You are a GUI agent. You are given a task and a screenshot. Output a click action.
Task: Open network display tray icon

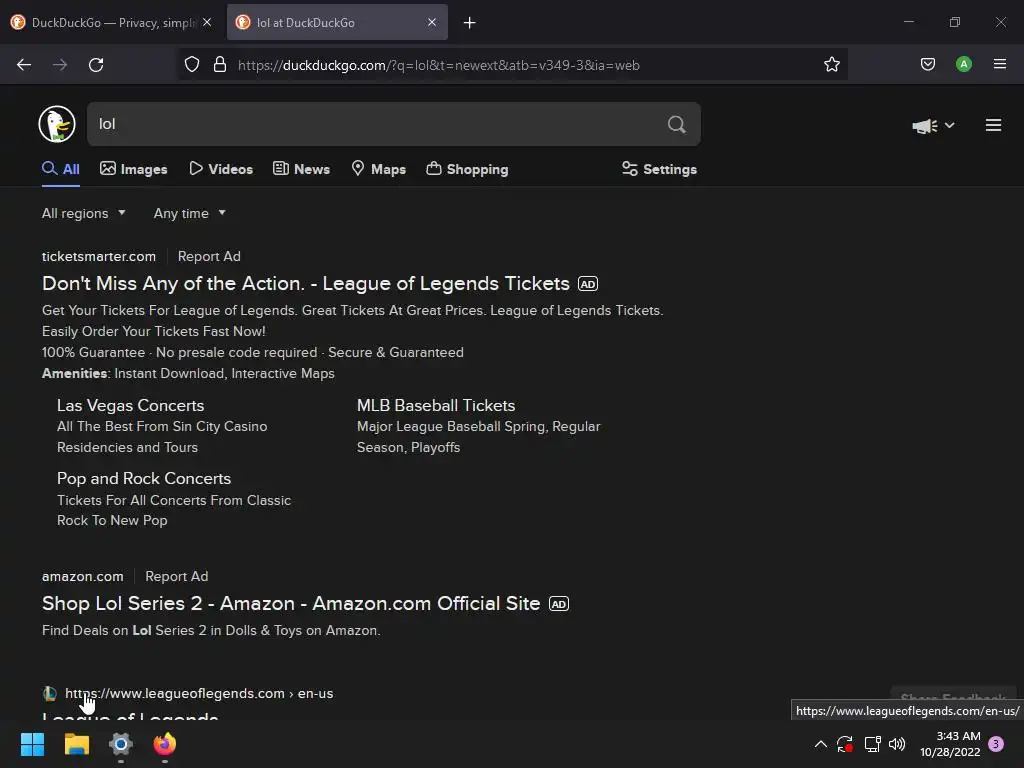point(872,744)
